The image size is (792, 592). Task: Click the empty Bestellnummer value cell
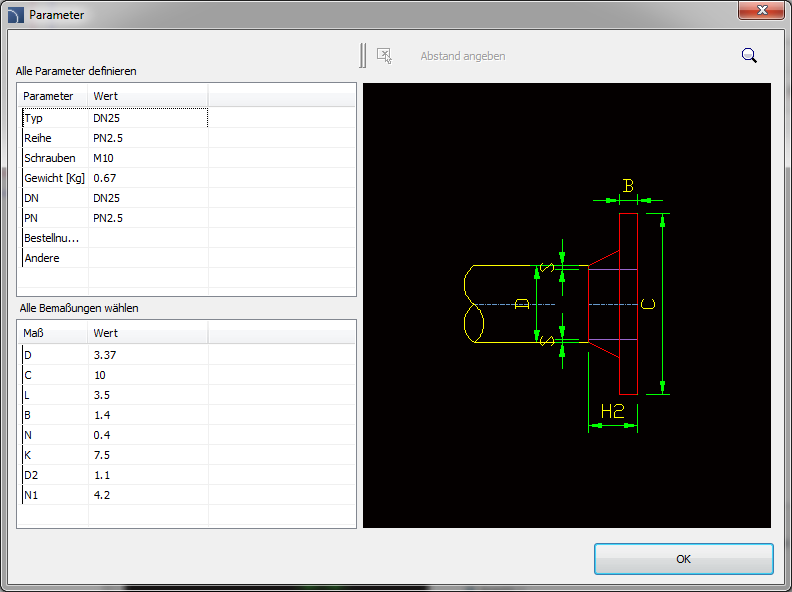tap(147, 238)
